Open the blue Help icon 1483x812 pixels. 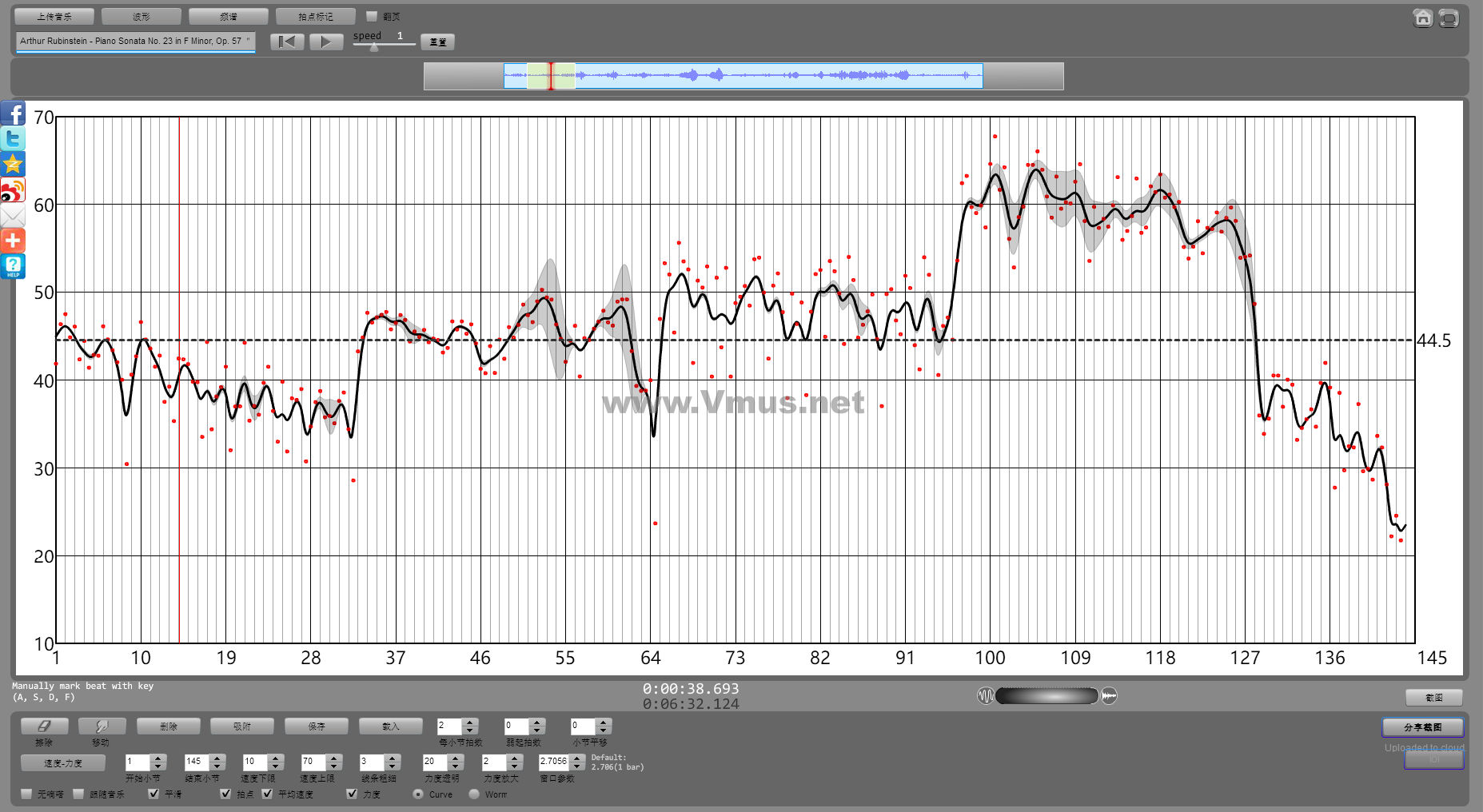(x=13, y=266)
